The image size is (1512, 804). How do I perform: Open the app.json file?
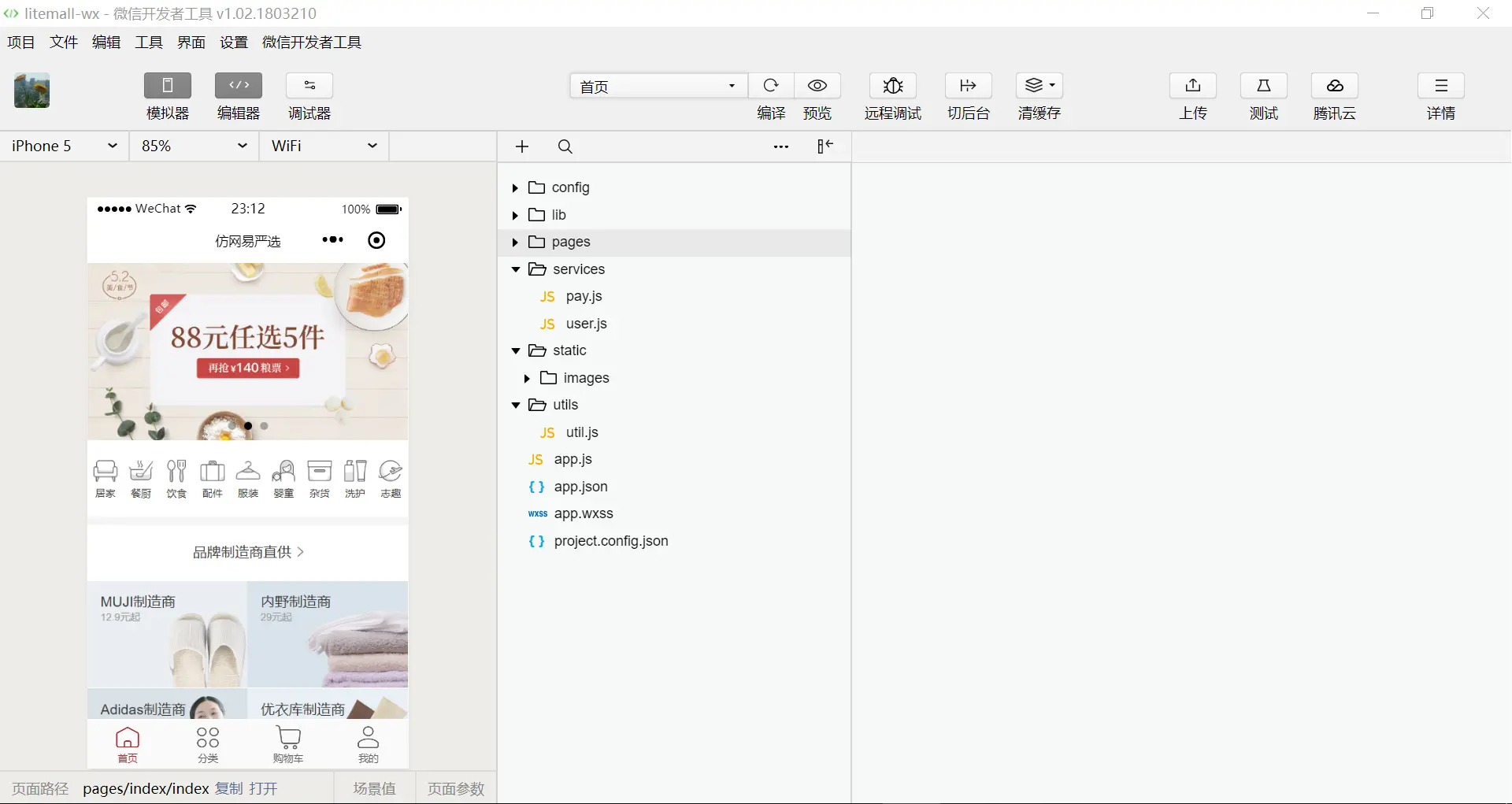point(675,487)
